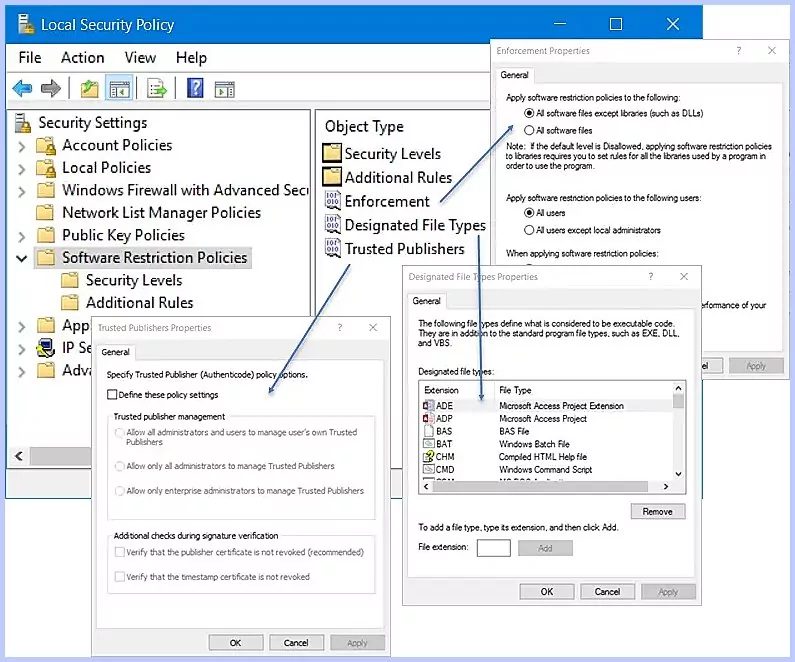Viewport: 795px width, 662px height.
Task: Open the File menu
Action: [x=30, y=58]
